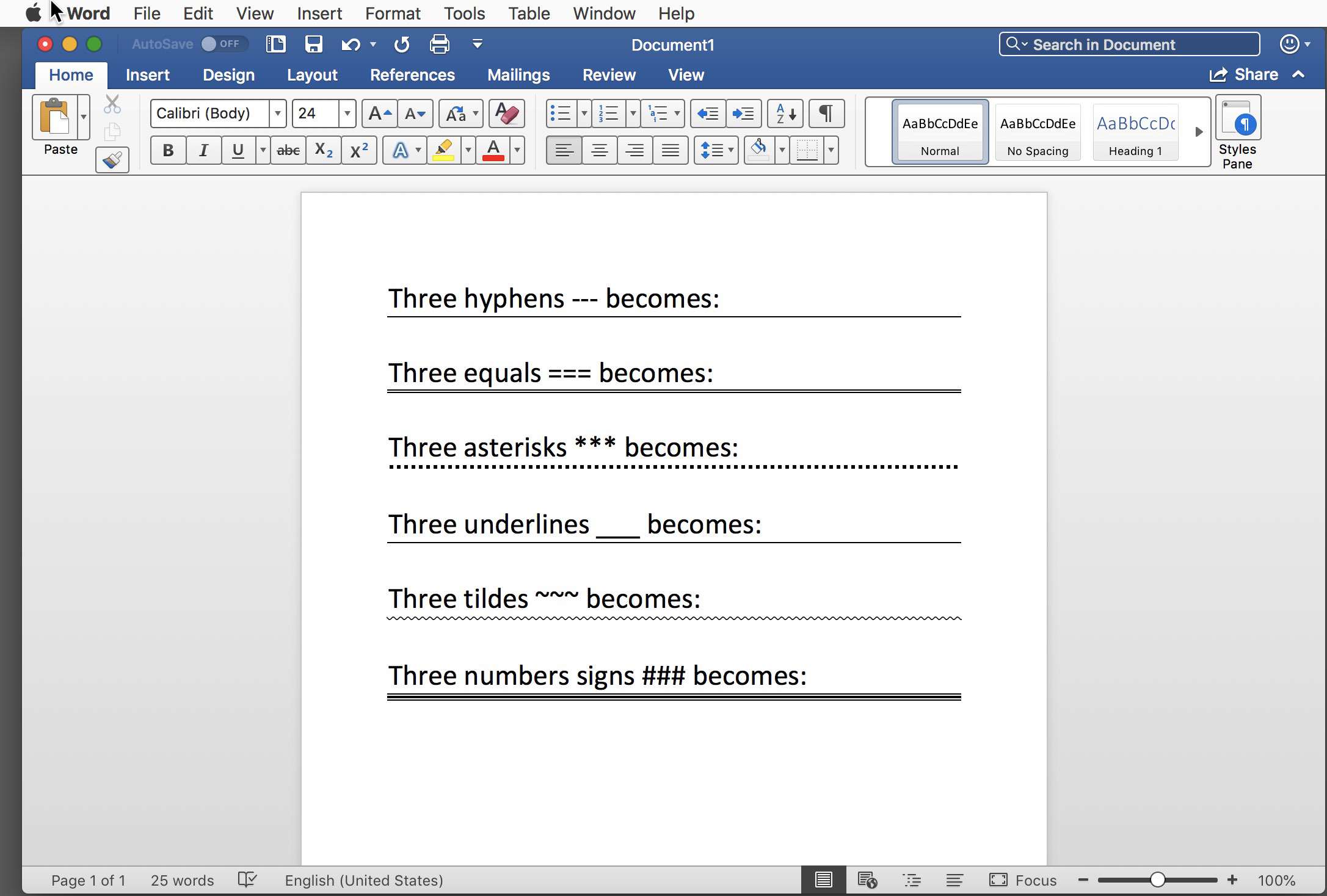Apply the Heading 1 style

1135,132
